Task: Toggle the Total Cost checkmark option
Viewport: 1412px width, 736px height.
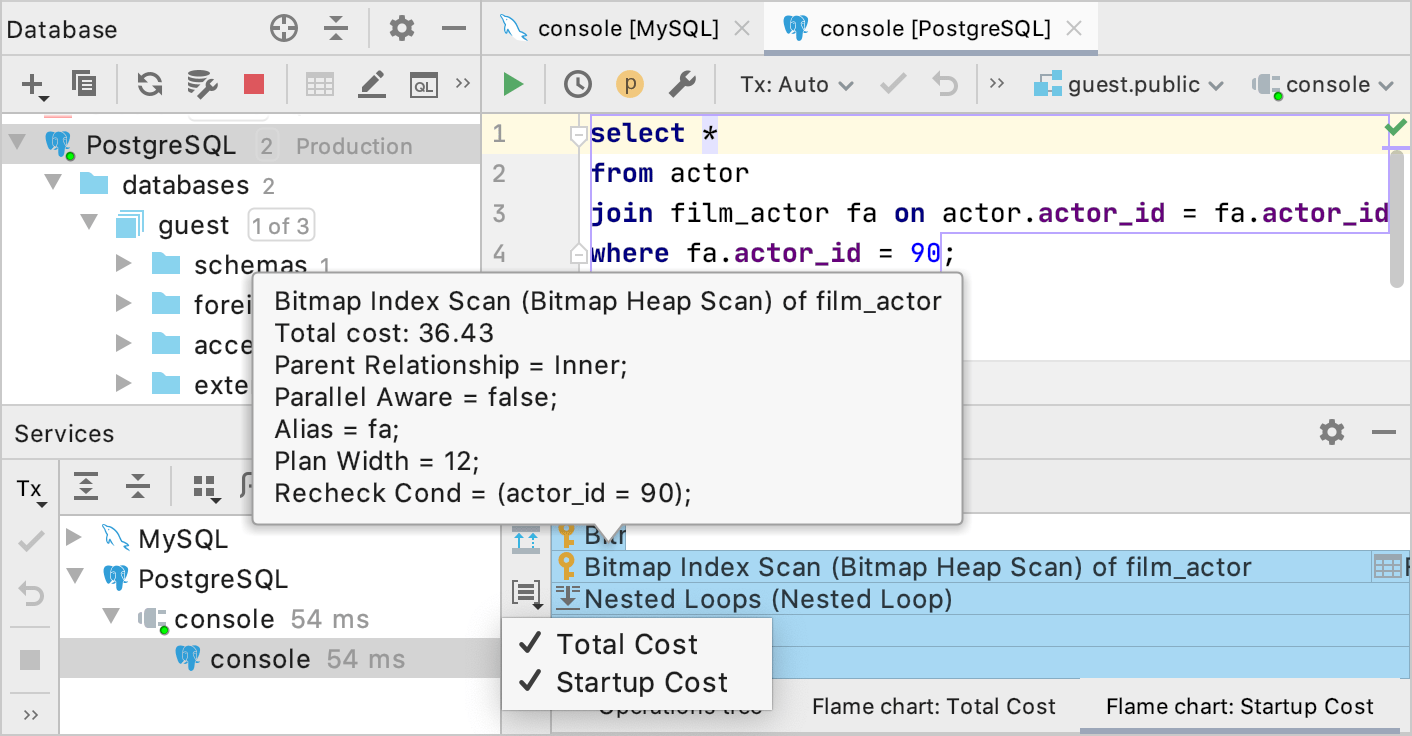Action: tap(627, 645)
